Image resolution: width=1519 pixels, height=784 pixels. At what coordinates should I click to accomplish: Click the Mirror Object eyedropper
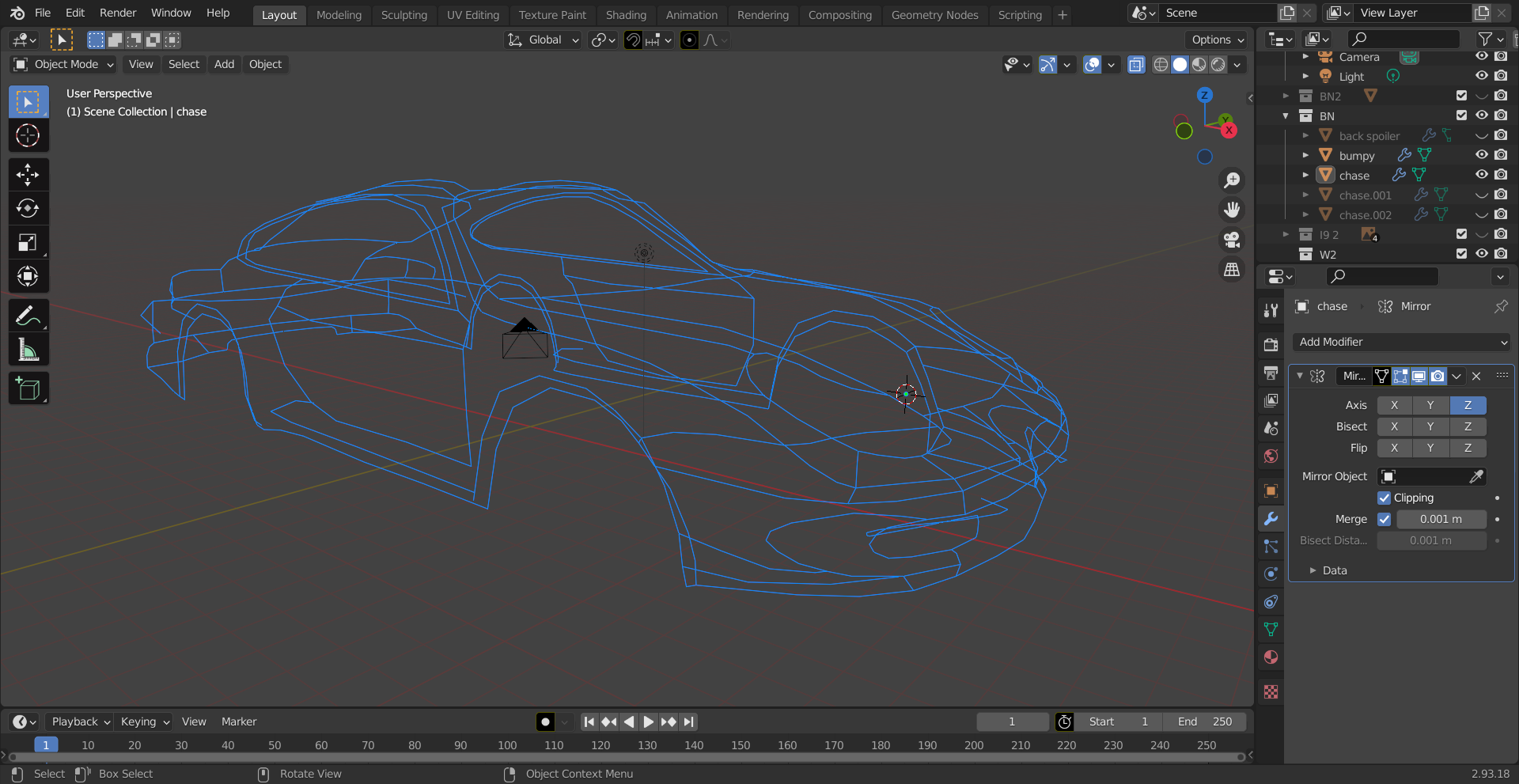click(1476, 476)
